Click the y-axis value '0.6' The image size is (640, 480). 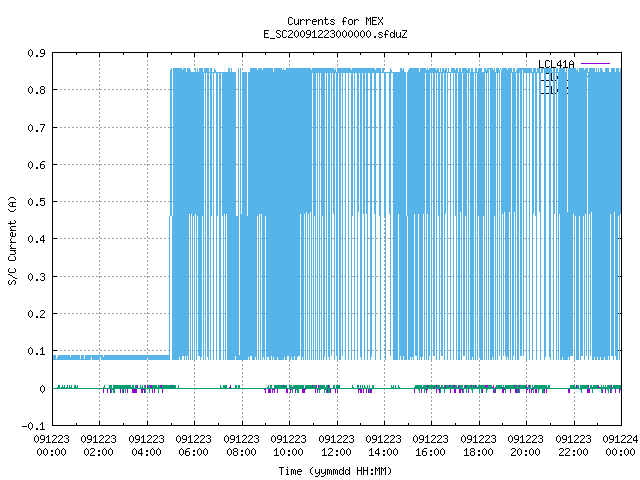pos(37,165)
